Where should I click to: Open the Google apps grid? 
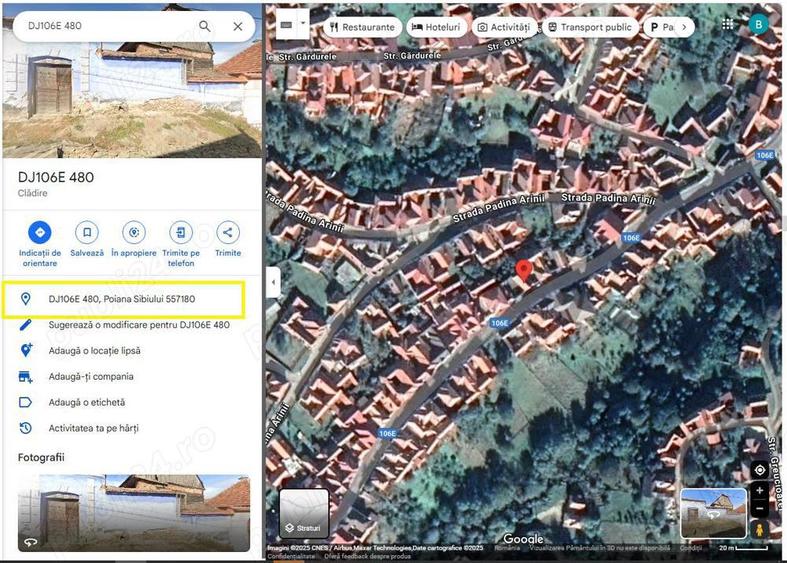[727, 25]
